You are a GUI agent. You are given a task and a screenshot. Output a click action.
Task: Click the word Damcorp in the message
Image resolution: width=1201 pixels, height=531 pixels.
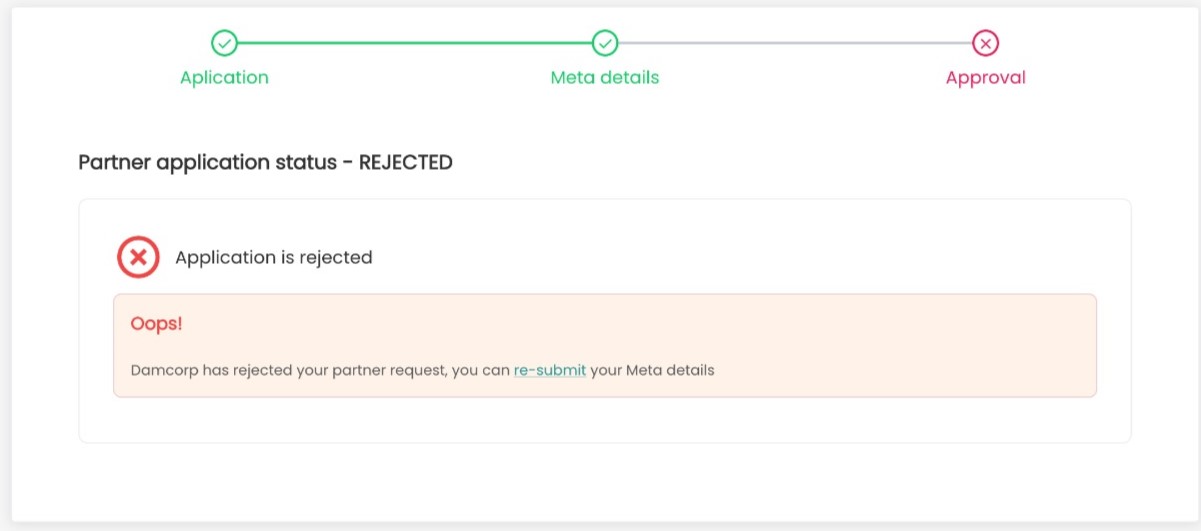(x=164, y=370)
